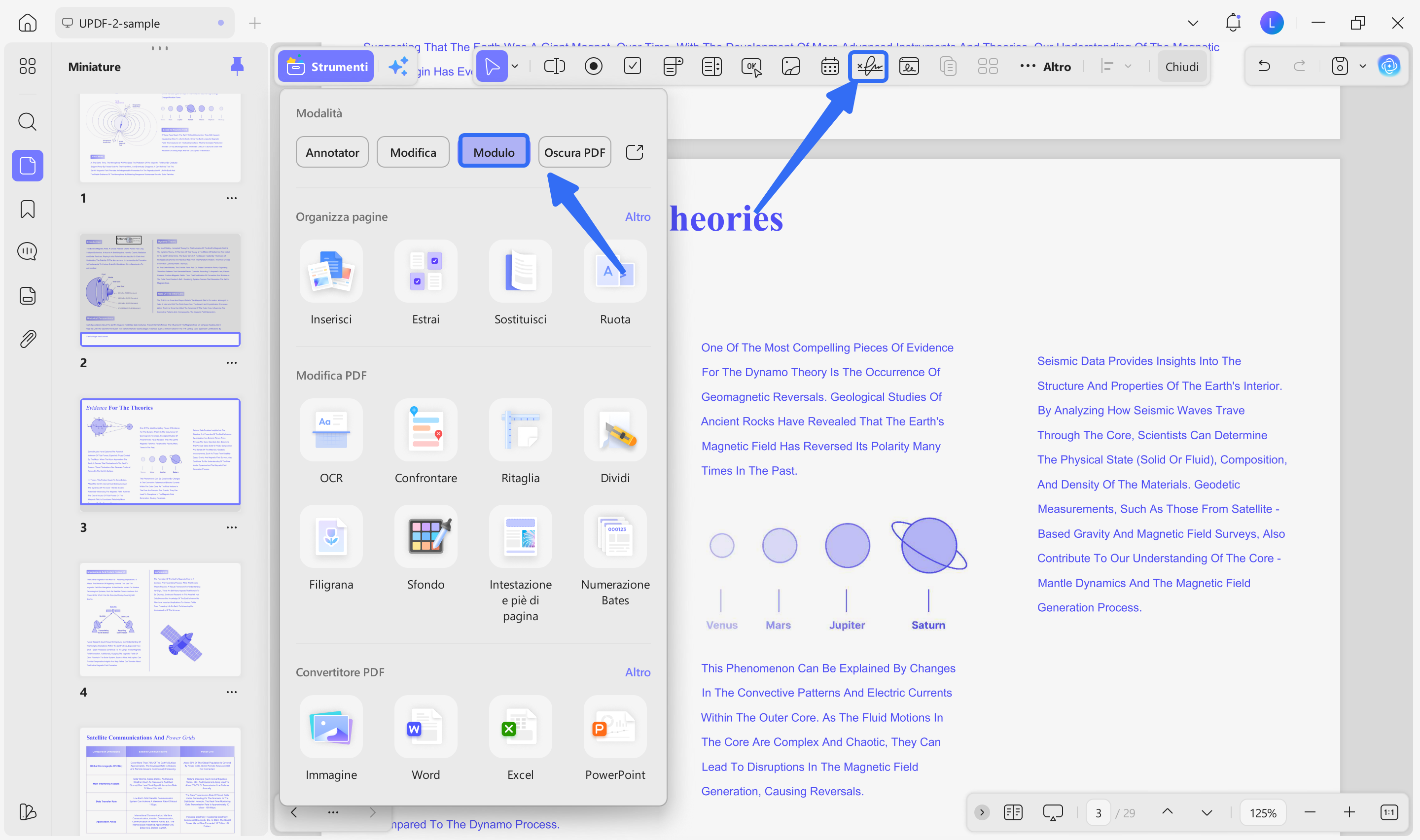This screenshot has width=1420, height=840.
Task: Toggle the reading layout view icon
Action: pos(1013,813)
